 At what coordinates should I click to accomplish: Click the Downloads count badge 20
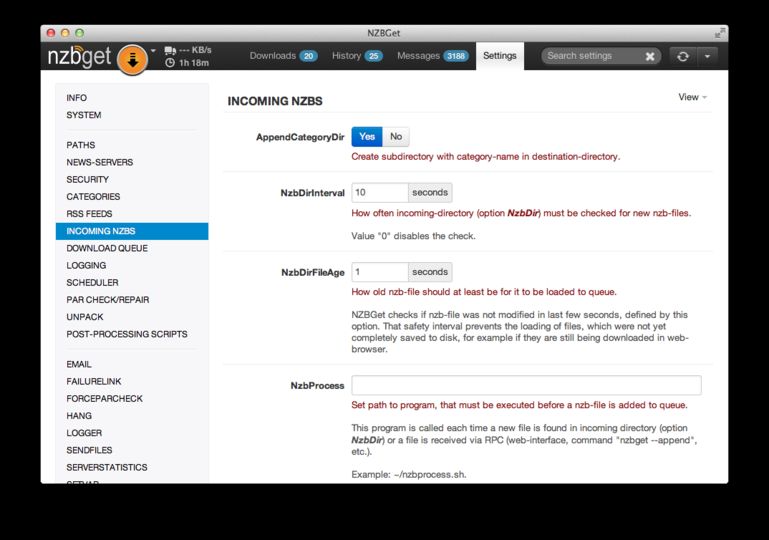coord(308,56)
